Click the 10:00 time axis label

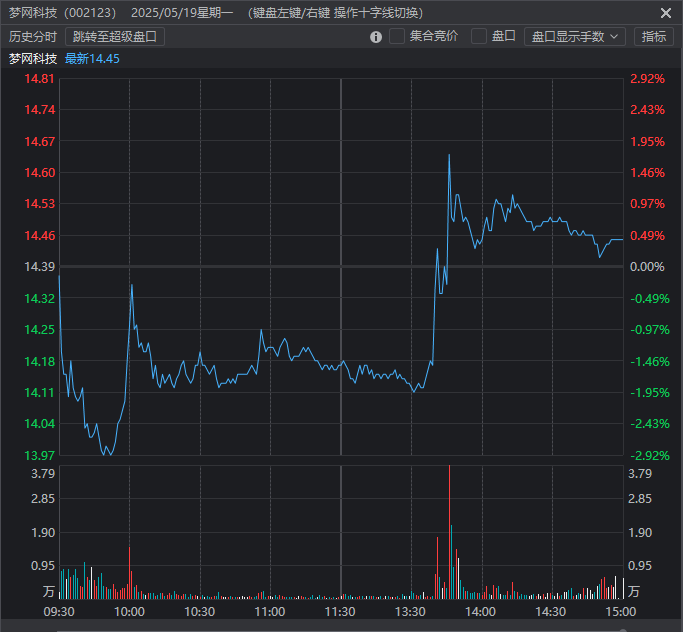click(x=129, y=612)
